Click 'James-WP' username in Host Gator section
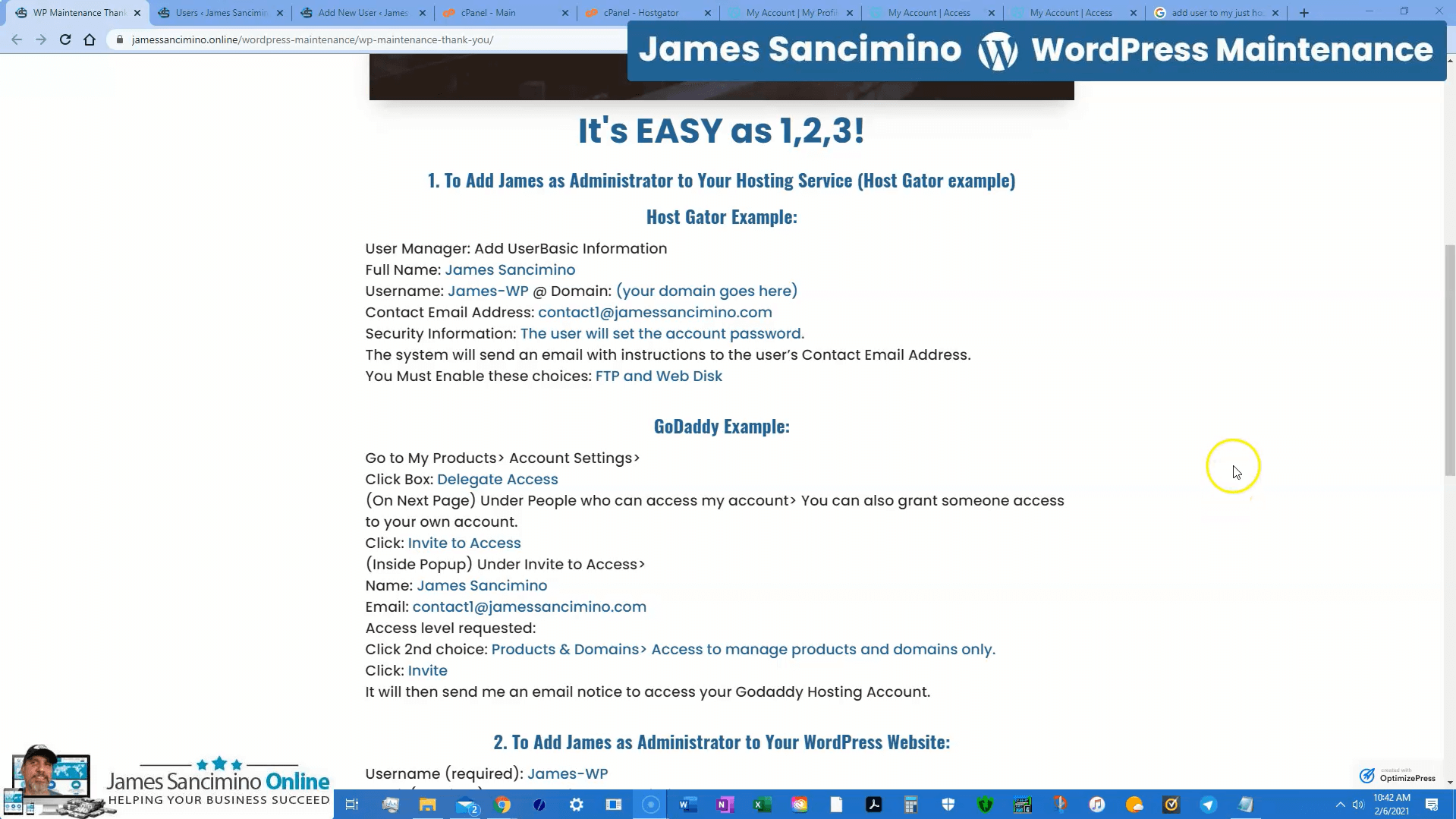 pos(488,291)
